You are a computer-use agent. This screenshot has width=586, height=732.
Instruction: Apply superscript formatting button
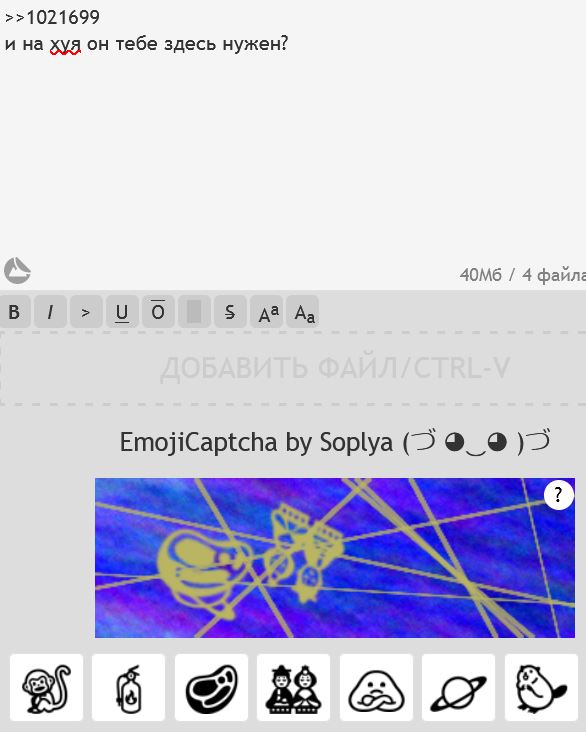(266, 311)
